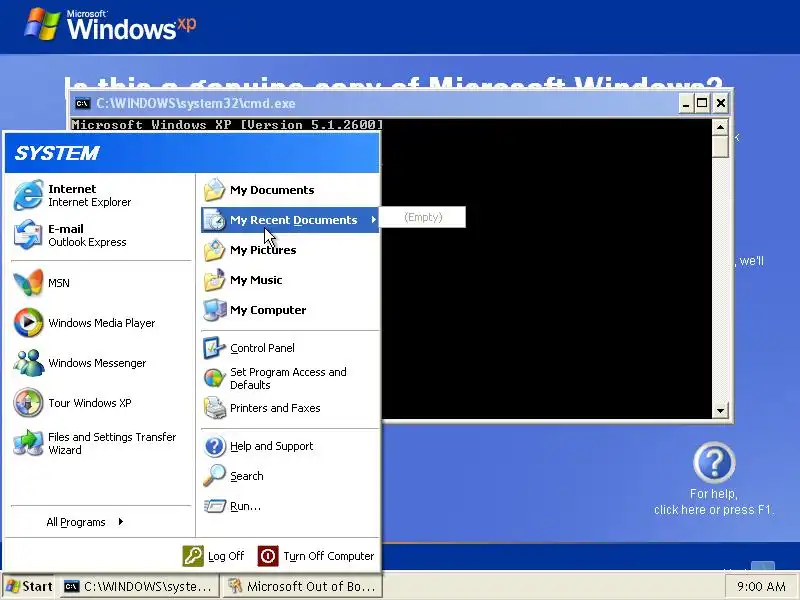The width and height of the screenshot is (800, 600).
Task: Click the Outlook Express e-mail icon
Action: (28, 235)
